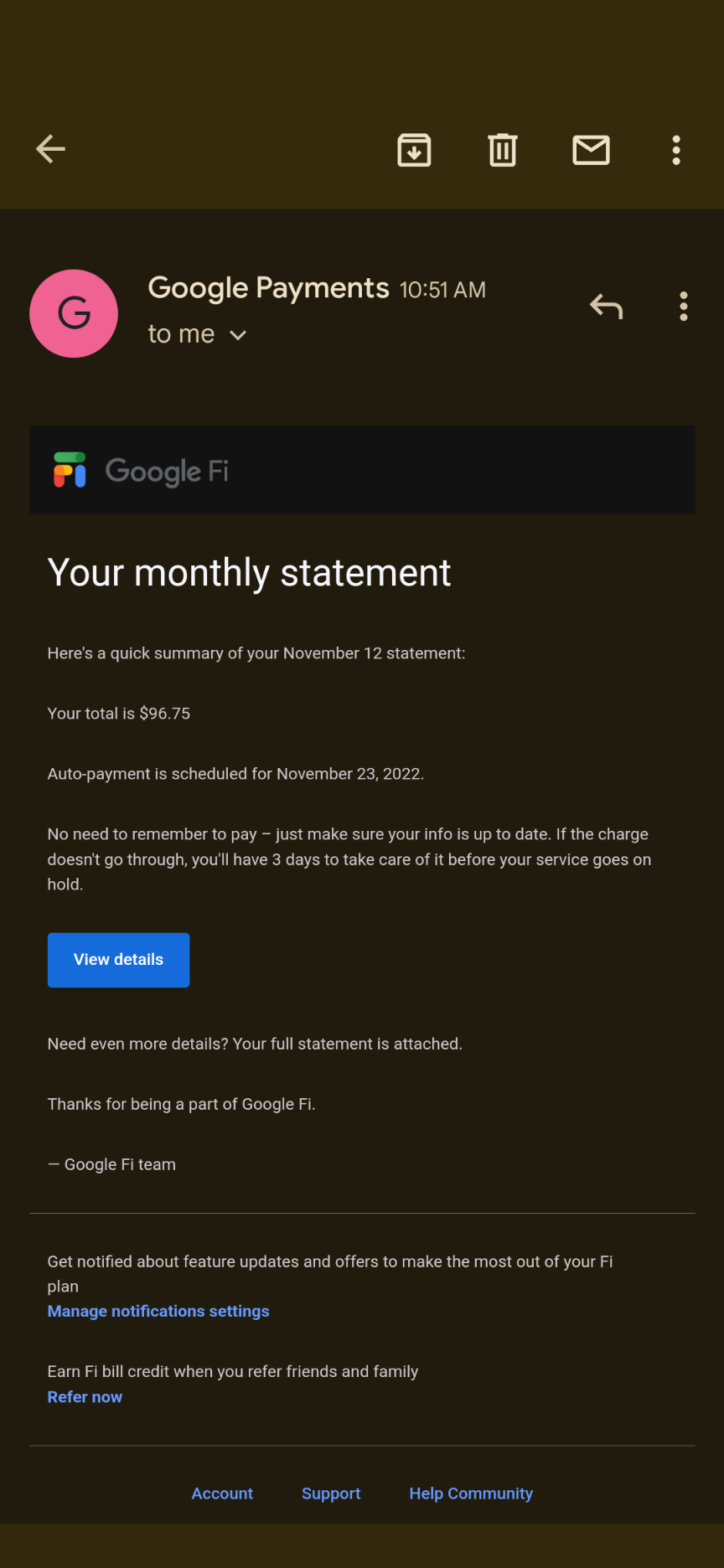Image resolution: width=724 pixels, height=1568 pixels.
Task: Go back using the arrow icon
Action: 50,150
